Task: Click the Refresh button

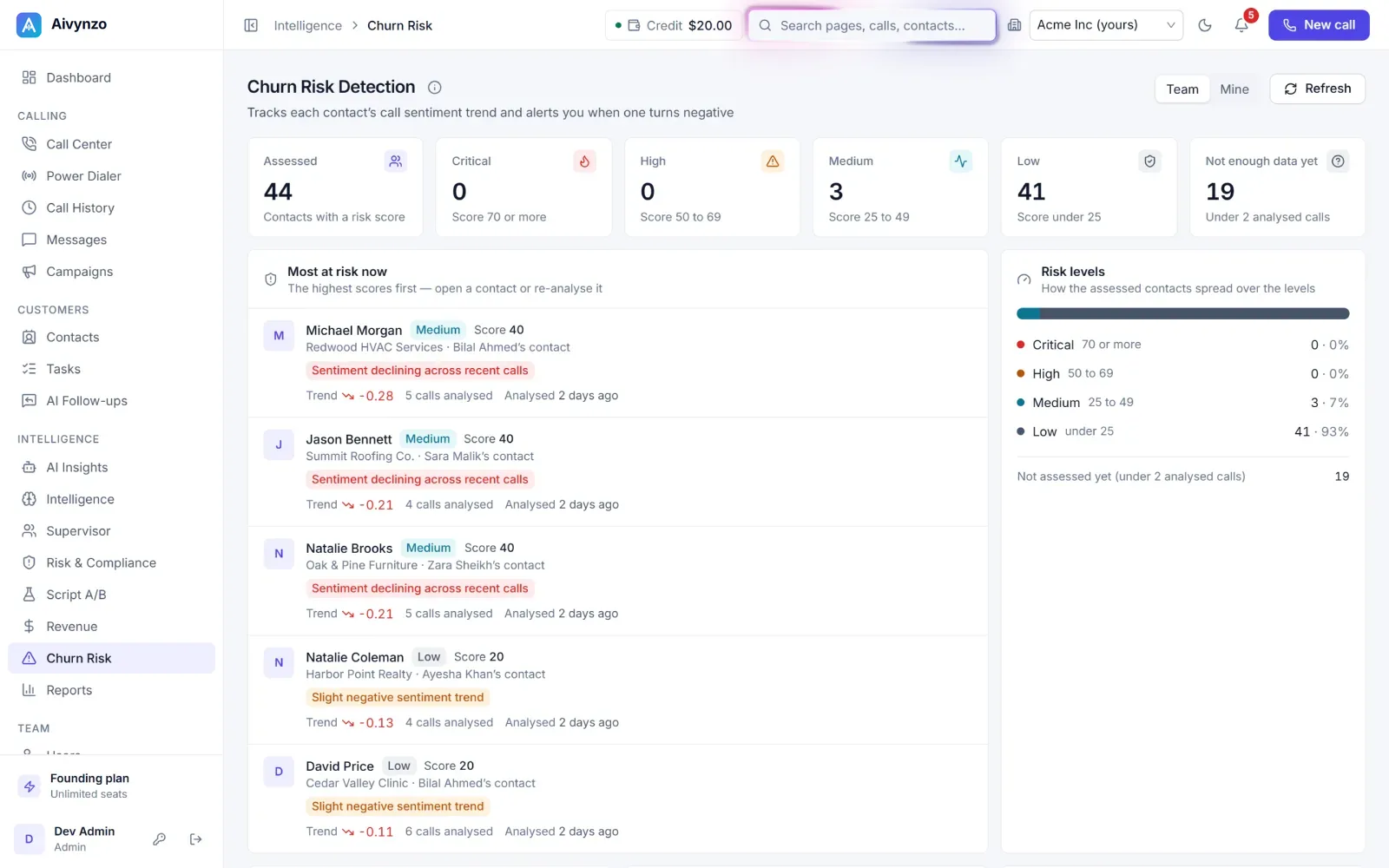Action: click(1317, 89)
